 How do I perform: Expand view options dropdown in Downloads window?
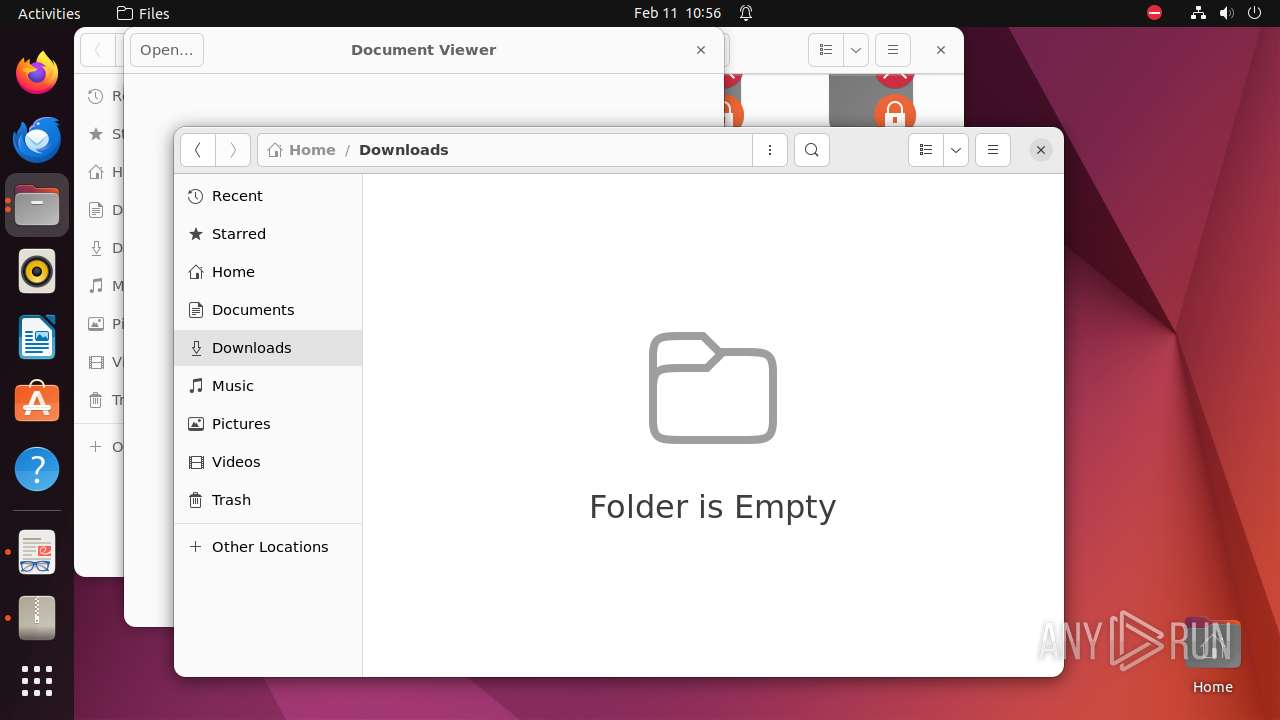pyautogui.click(x=956, y=150)
